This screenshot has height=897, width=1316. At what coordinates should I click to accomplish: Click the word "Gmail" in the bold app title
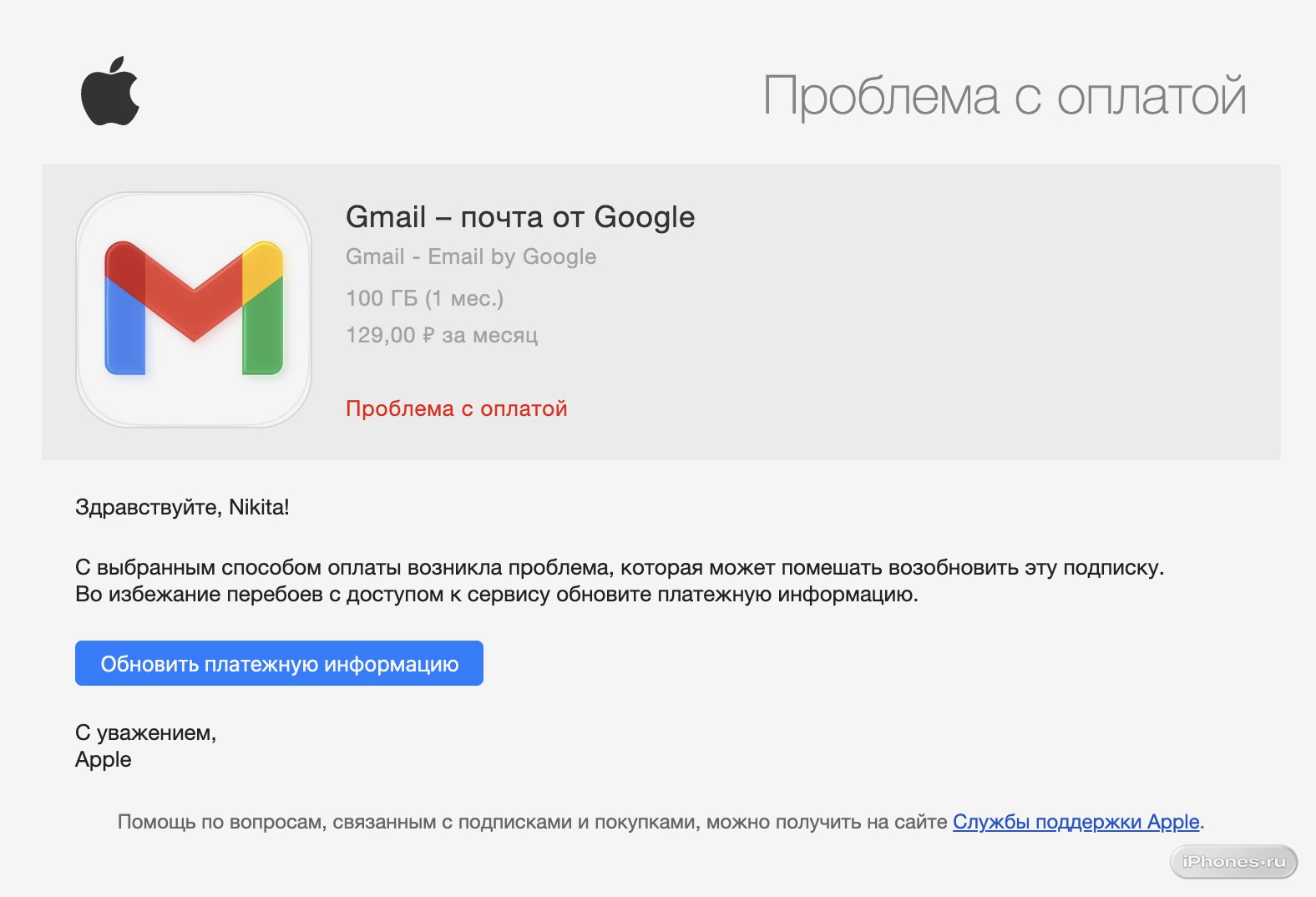[x=386, y=217]
